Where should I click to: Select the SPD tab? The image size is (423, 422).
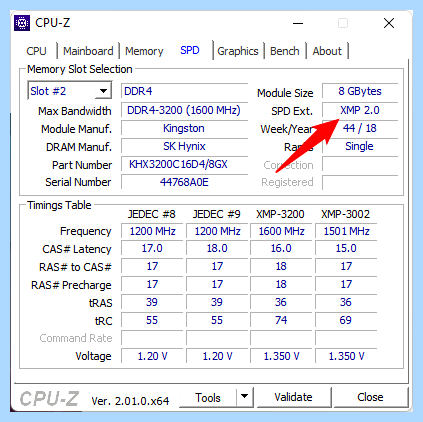(190, 50)
